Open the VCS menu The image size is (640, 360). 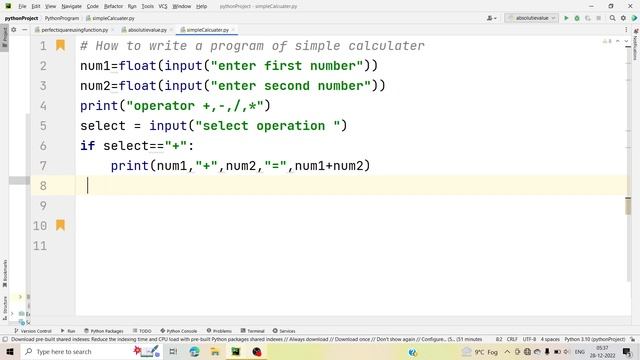pyautogui.click(x=163, y=6)
